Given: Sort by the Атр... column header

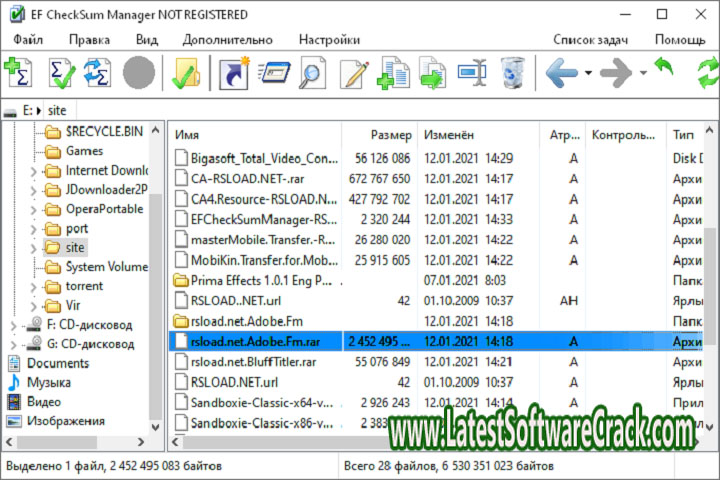Looking at the screenshot, I should point(563,135).
